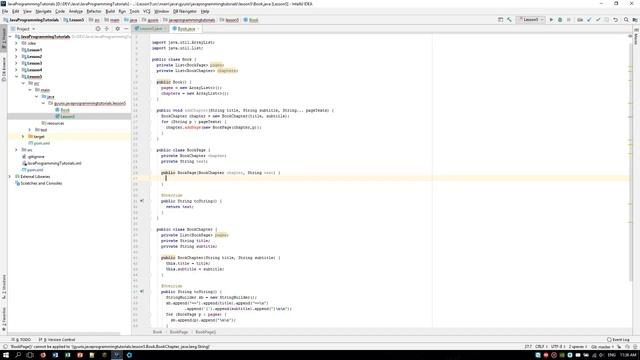Open the Refactor menu
This screenshot has width=640, height=360.
[93, 11]
